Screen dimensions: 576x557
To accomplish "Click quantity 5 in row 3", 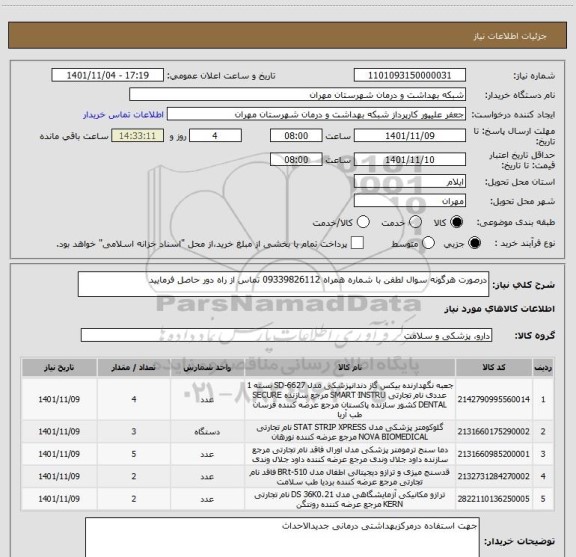I will 134,454.
